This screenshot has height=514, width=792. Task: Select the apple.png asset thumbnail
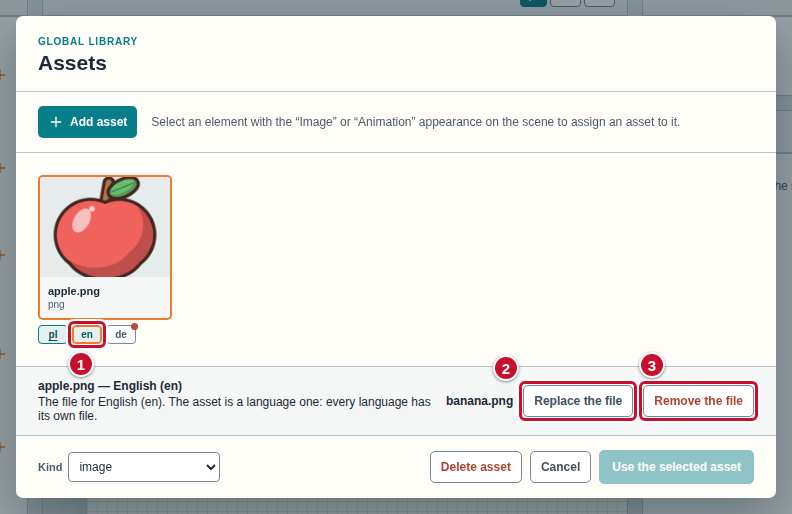pos(105,247)
